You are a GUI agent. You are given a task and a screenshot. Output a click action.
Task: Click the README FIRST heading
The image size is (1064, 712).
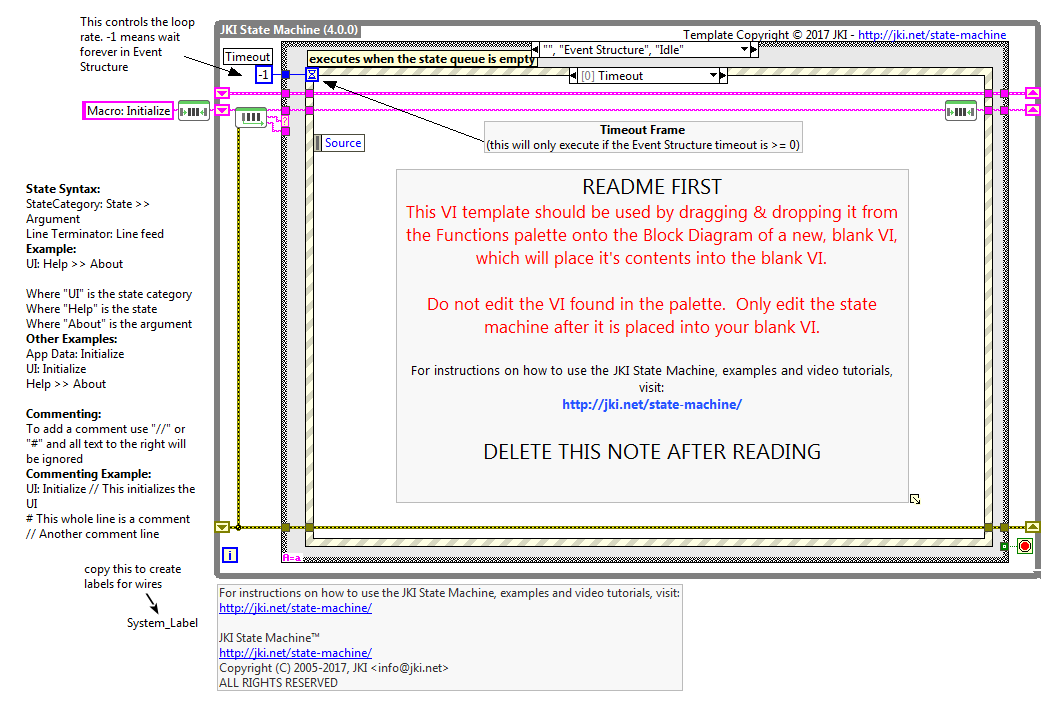[x=651, y=187]
